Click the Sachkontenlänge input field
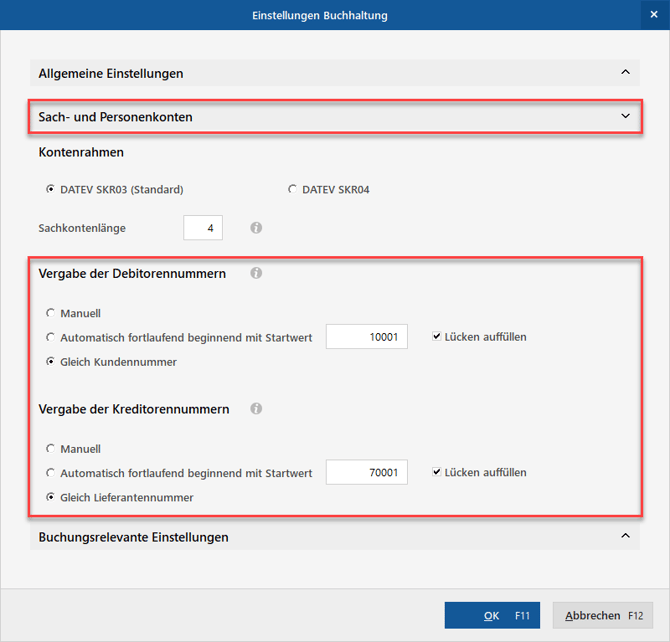Viewport: 670px width, 642px height. 203,228
